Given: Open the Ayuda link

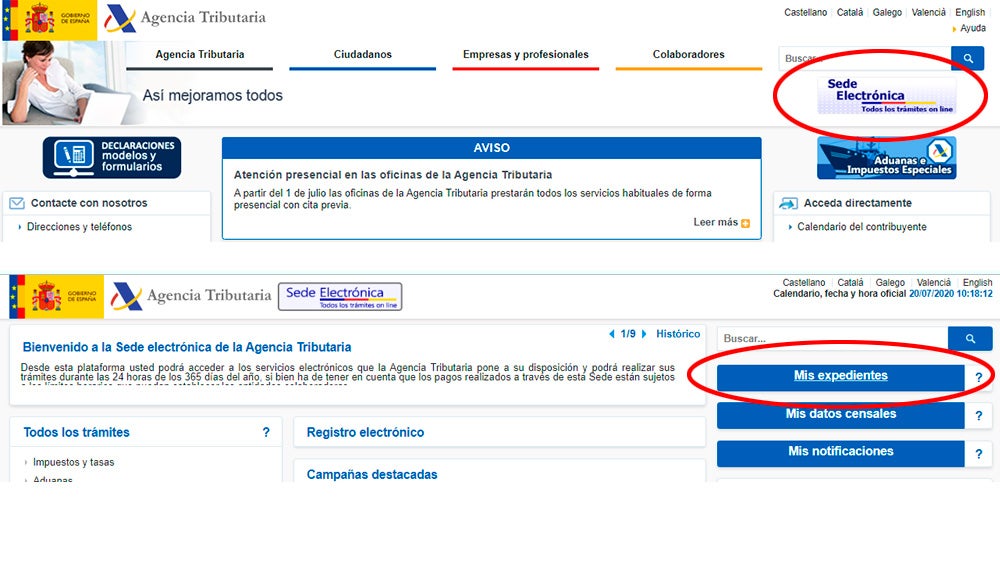Looking at the screenshot, I should click(x=973, y=28).
